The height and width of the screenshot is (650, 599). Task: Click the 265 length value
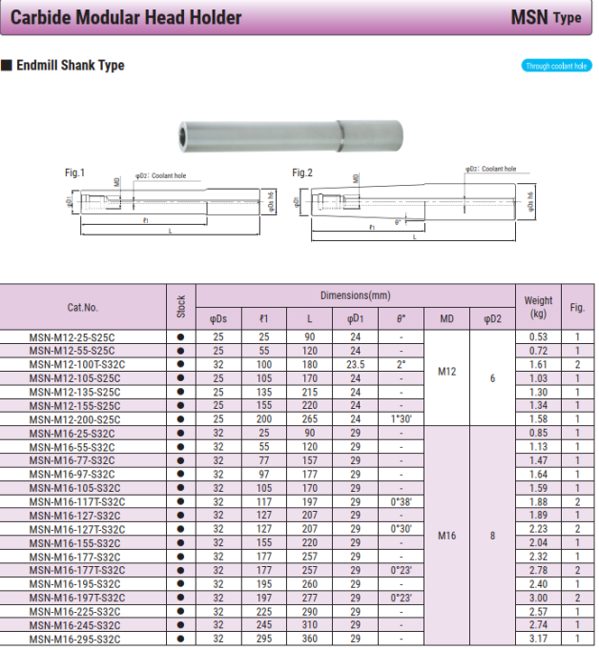pos(310,419)
